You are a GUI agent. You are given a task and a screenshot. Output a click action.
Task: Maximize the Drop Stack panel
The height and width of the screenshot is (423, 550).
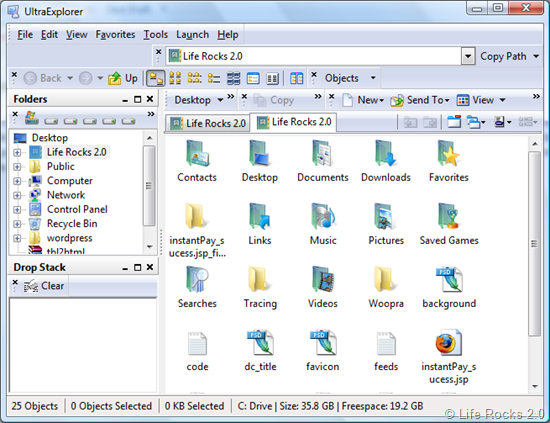(138, 267)
